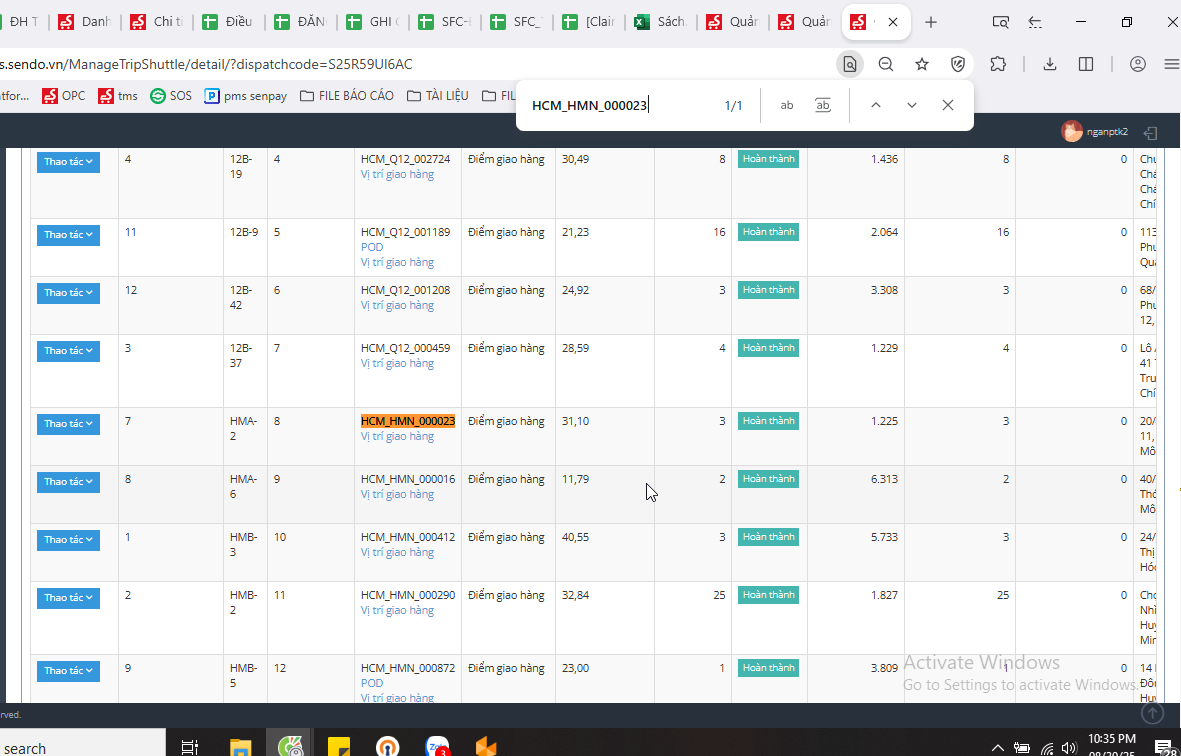Open Thao tác dropdown for HCM_Q12_001208 row
This screenshot has width=1181, height=756.
pos(69,293)
